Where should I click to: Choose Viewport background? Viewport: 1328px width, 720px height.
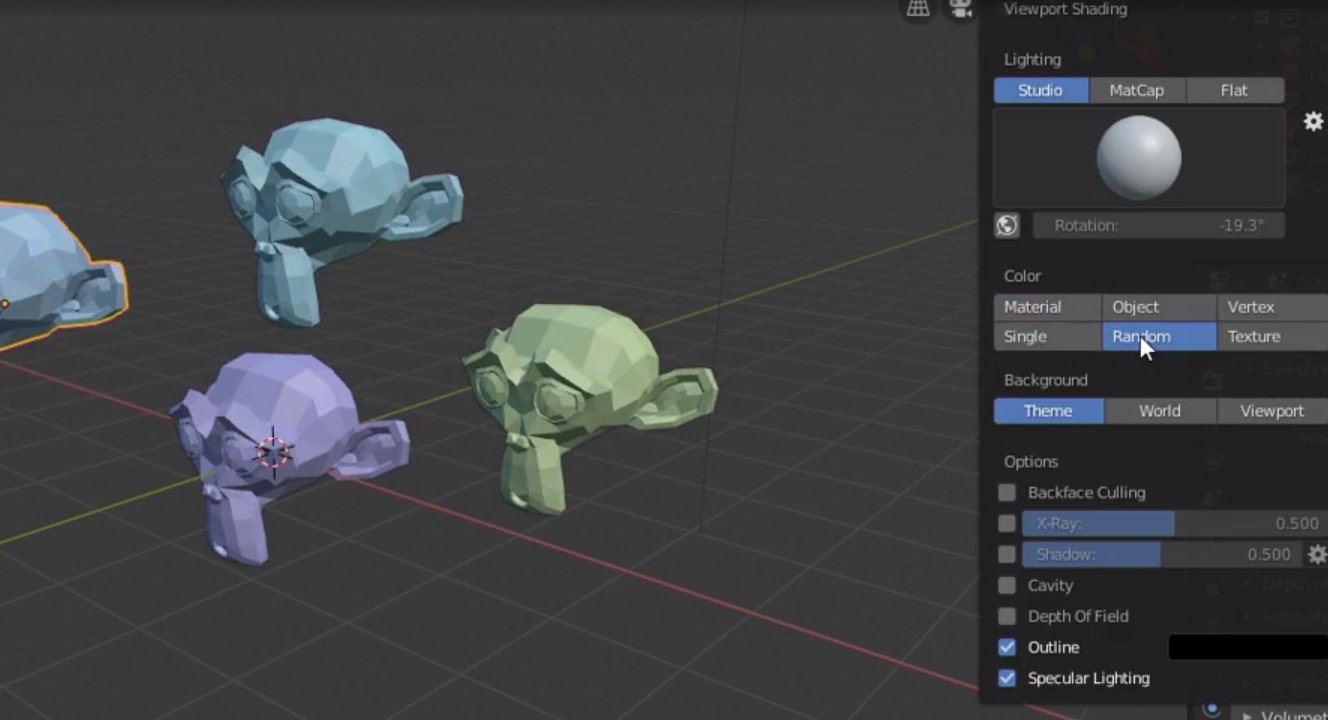(x=1272, y=411)
